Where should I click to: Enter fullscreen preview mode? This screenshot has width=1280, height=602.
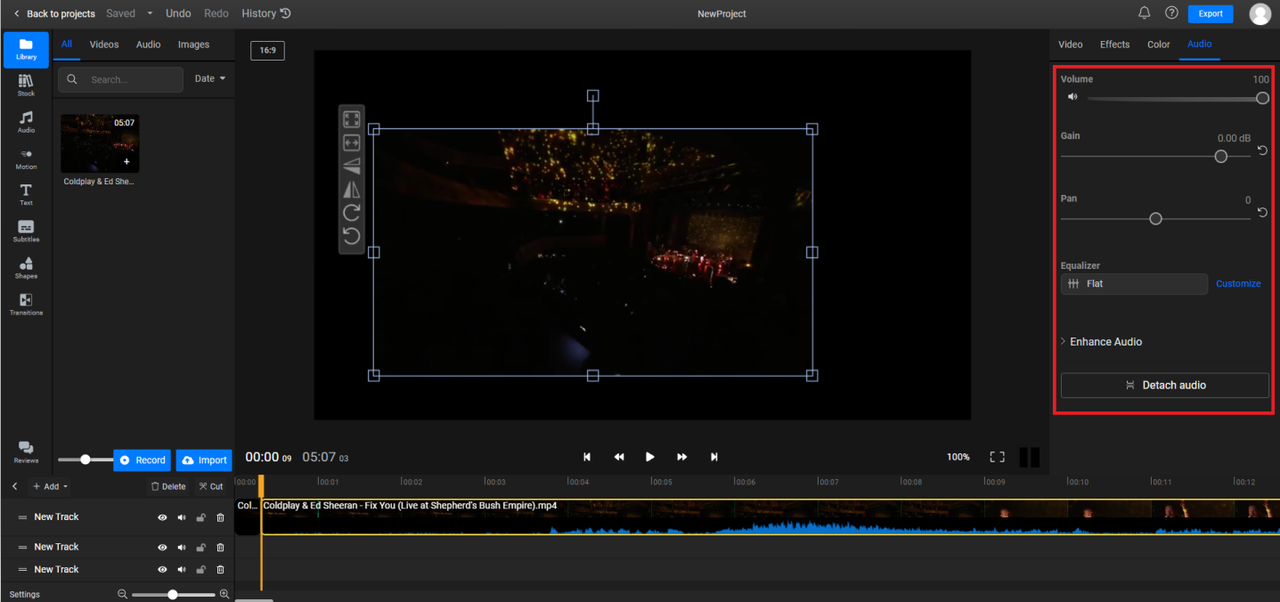(x=997, y=457)
